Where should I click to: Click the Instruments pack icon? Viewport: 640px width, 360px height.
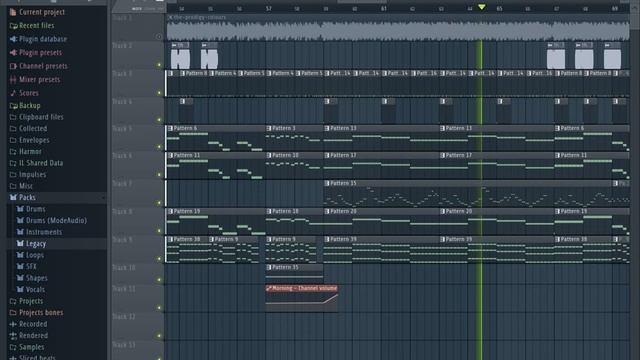point(20,232)
